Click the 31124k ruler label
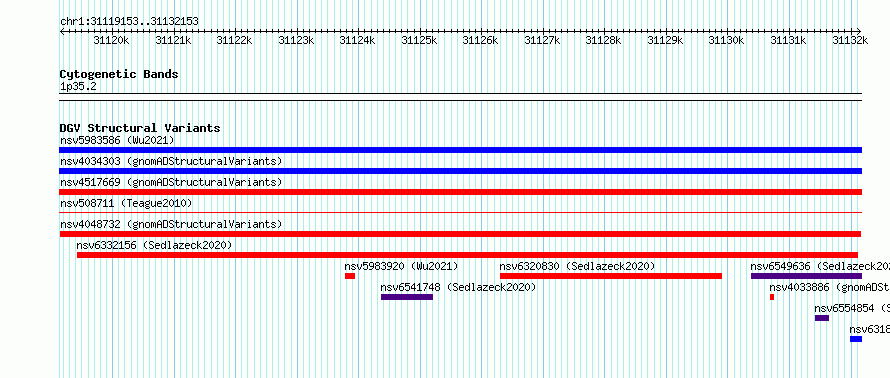The height and width of the screenshot is (378, 890). (x=357, y=40)
